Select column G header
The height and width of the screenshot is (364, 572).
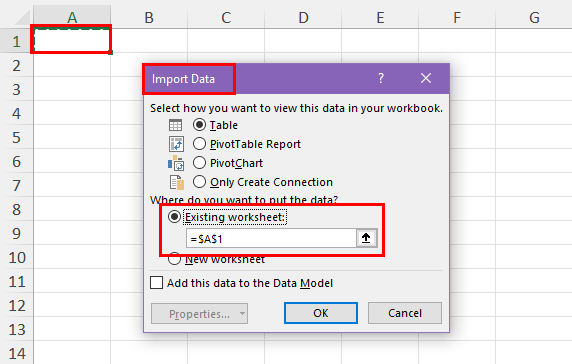coord(534,17)
